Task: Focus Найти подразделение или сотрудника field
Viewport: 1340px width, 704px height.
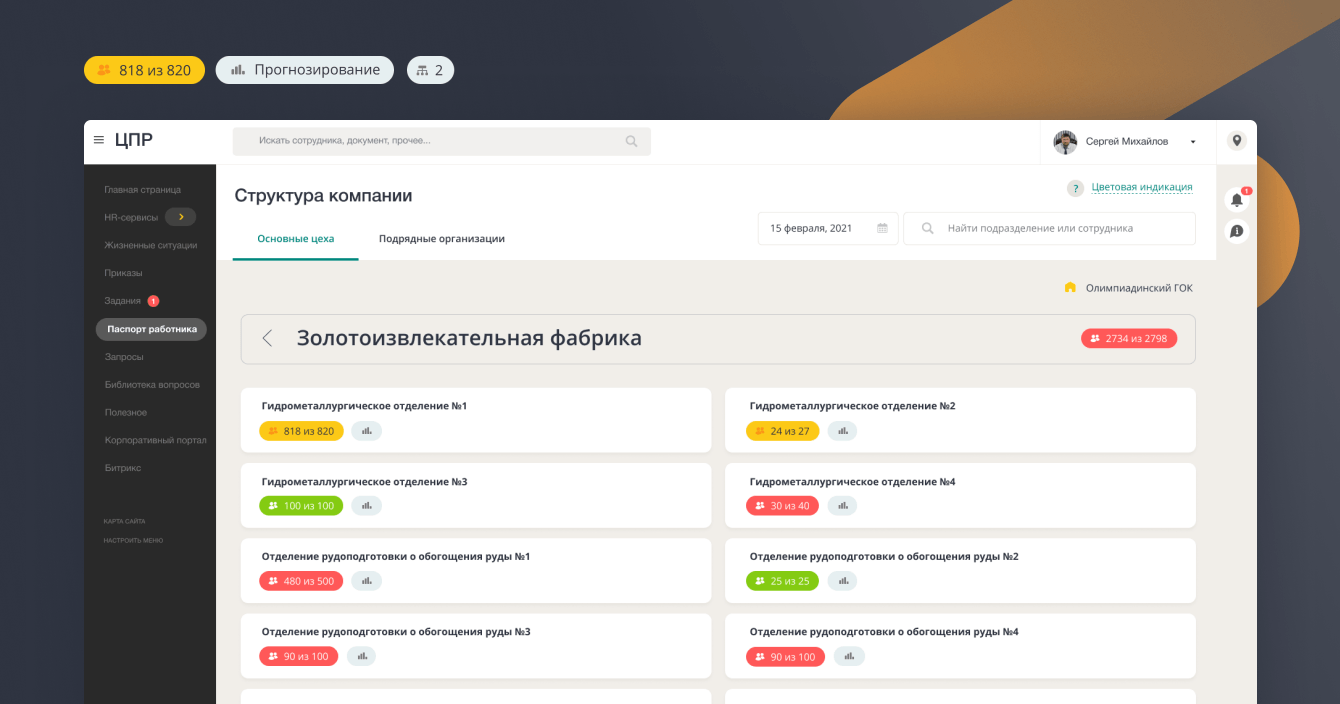Action: pos(1049,228)
